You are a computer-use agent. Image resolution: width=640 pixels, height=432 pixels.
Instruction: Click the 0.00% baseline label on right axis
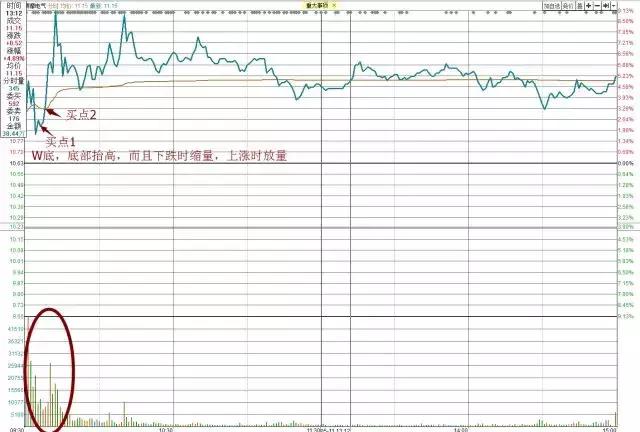[x=626, y=163]
